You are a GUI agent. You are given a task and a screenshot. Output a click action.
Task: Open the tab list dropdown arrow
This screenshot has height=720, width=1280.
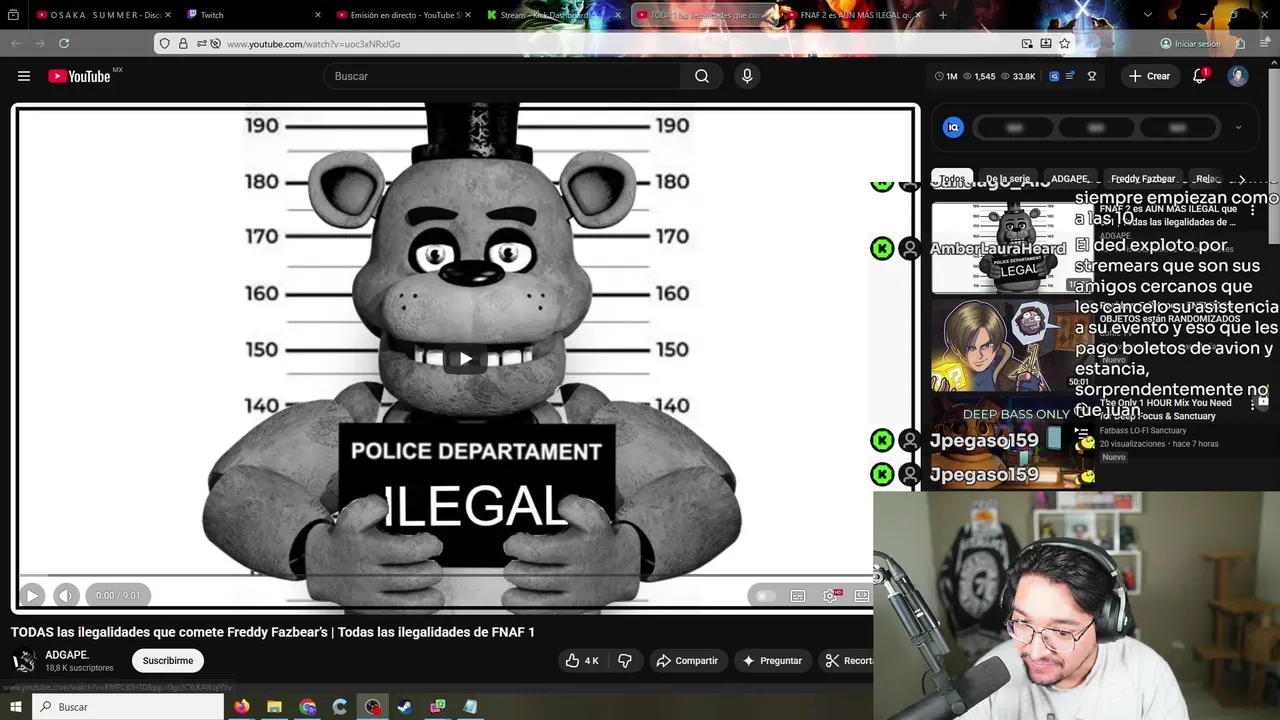1147,15
